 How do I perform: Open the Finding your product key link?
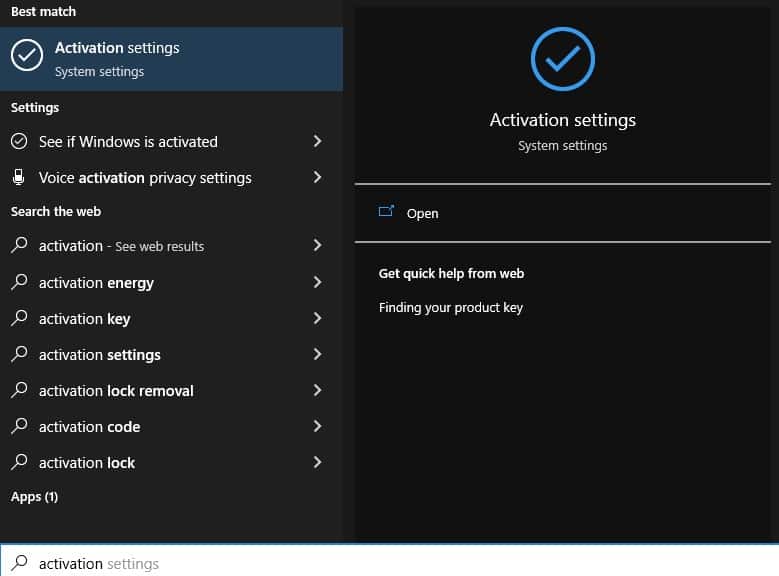click(451, 308)
